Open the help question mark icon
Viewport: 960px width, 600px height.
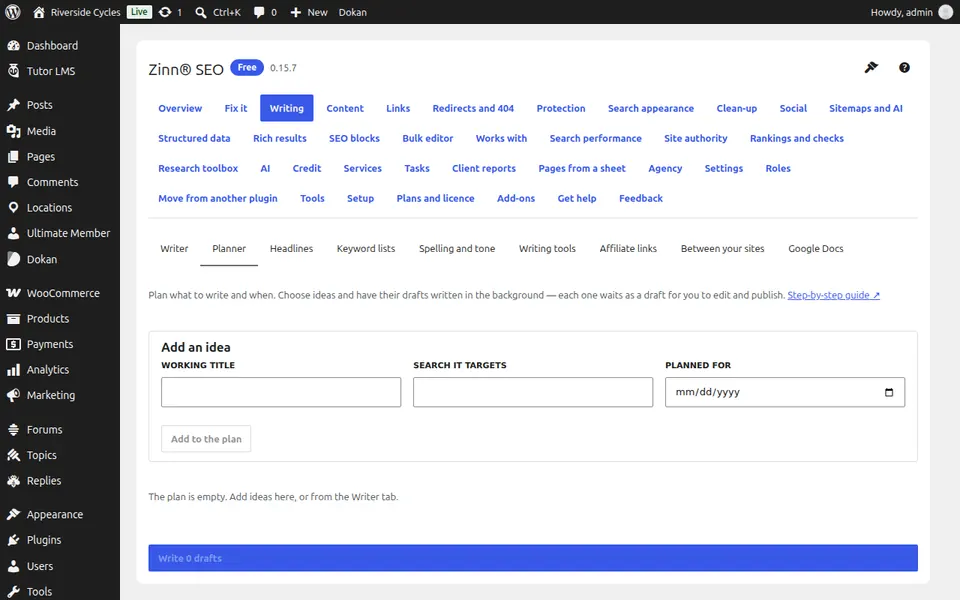[x=904, y=67]
